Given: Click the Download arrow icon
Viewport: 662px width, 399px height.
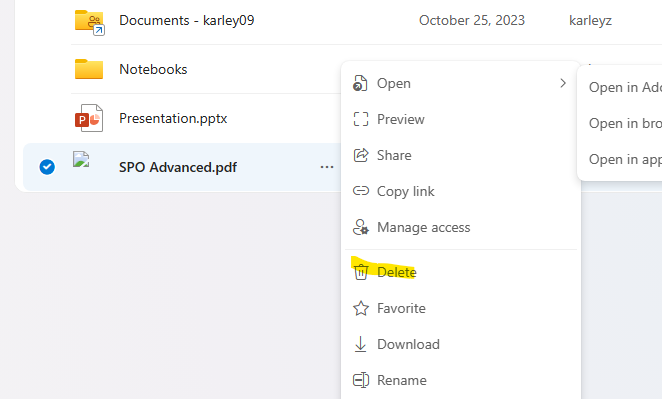Looking at the screenshot, I should point(360,344).
